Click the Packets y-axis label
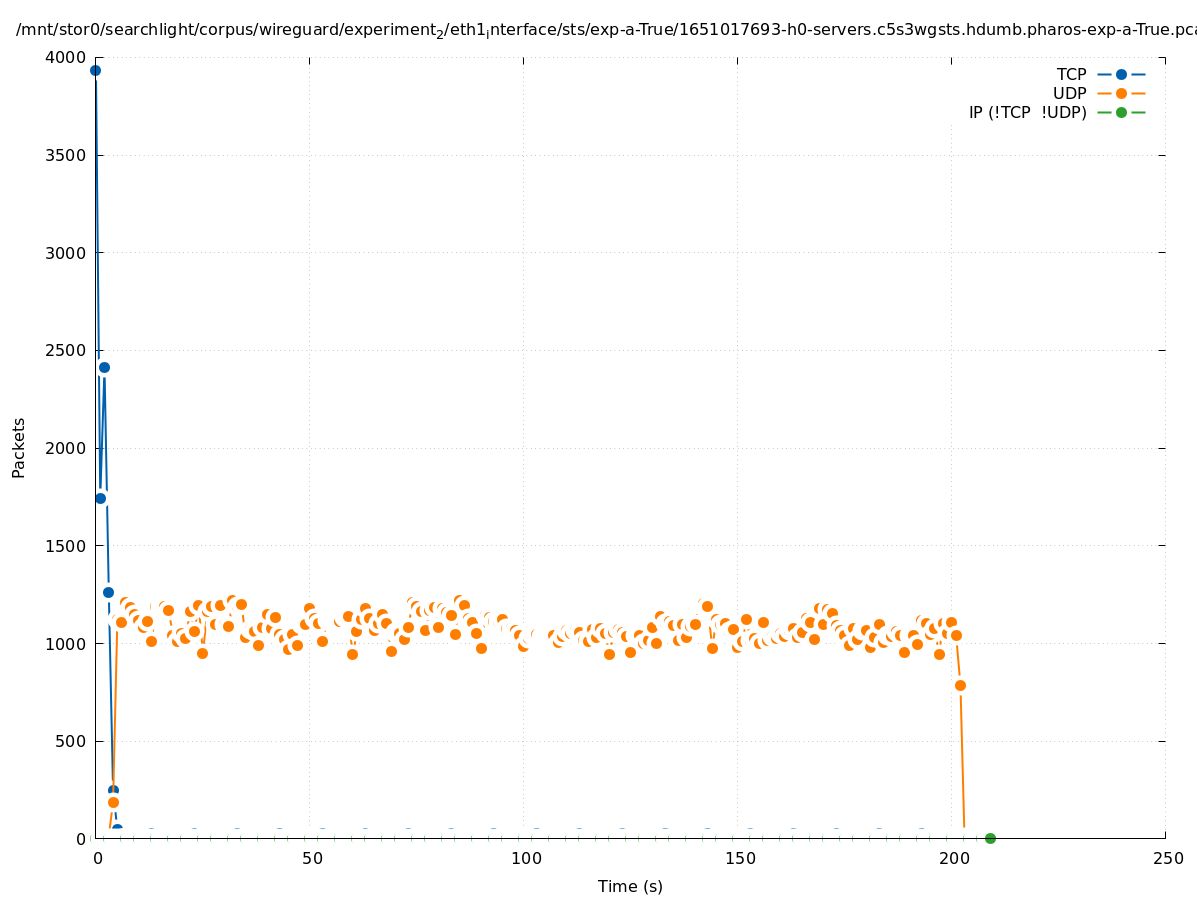This screenshot has height=900, width=1197. pos(19,447)
